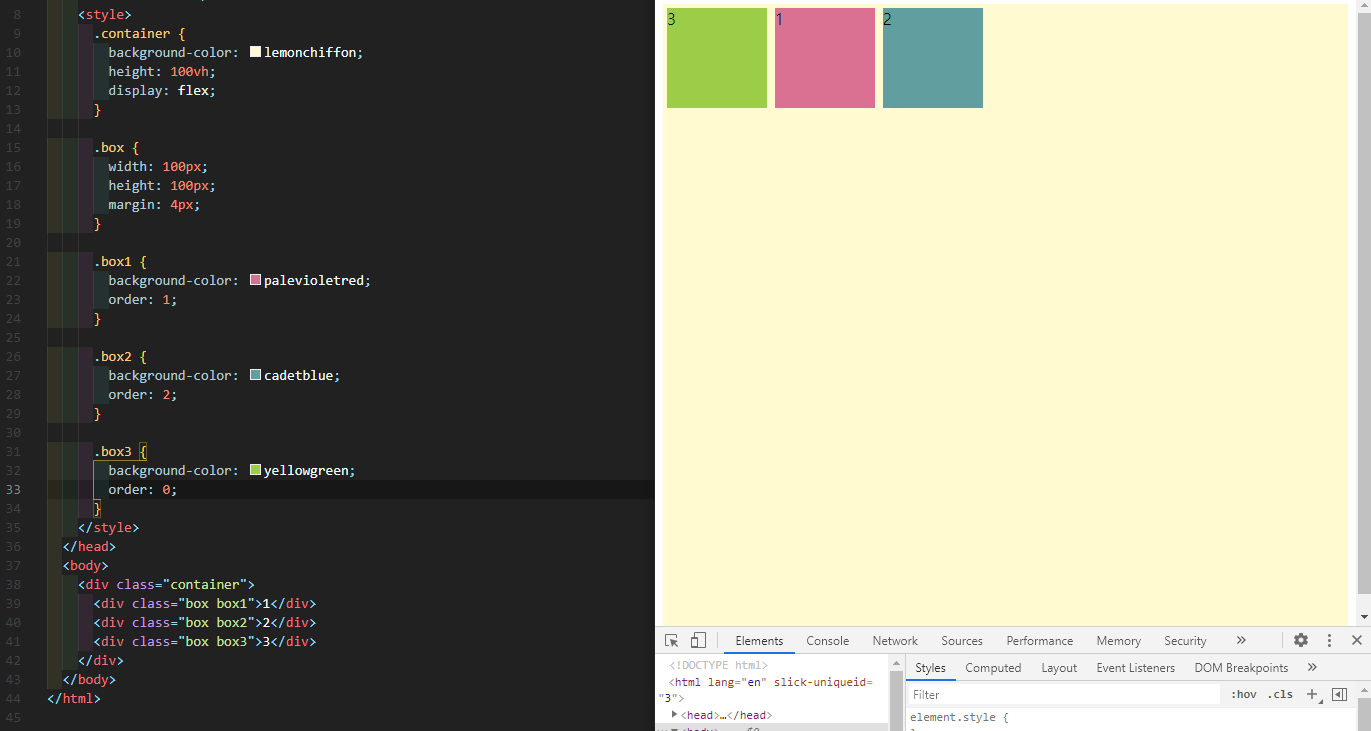
Task: Show more Styles pane tabs chevron
Action: [1312, 668]
